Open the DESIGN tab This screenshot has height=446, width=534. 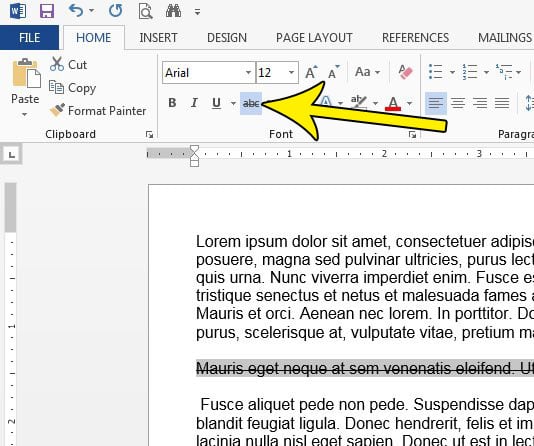point(227,37)
